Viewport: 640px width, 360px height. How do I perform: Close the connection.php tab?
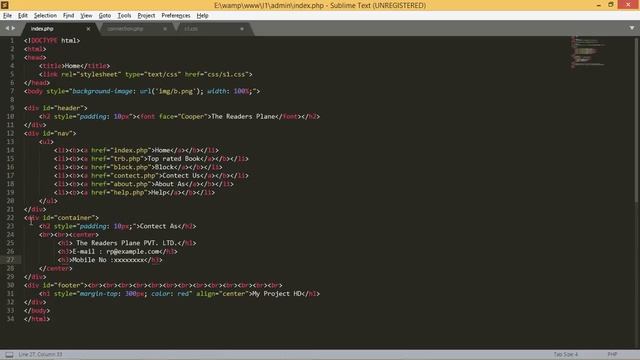(165, 29)
